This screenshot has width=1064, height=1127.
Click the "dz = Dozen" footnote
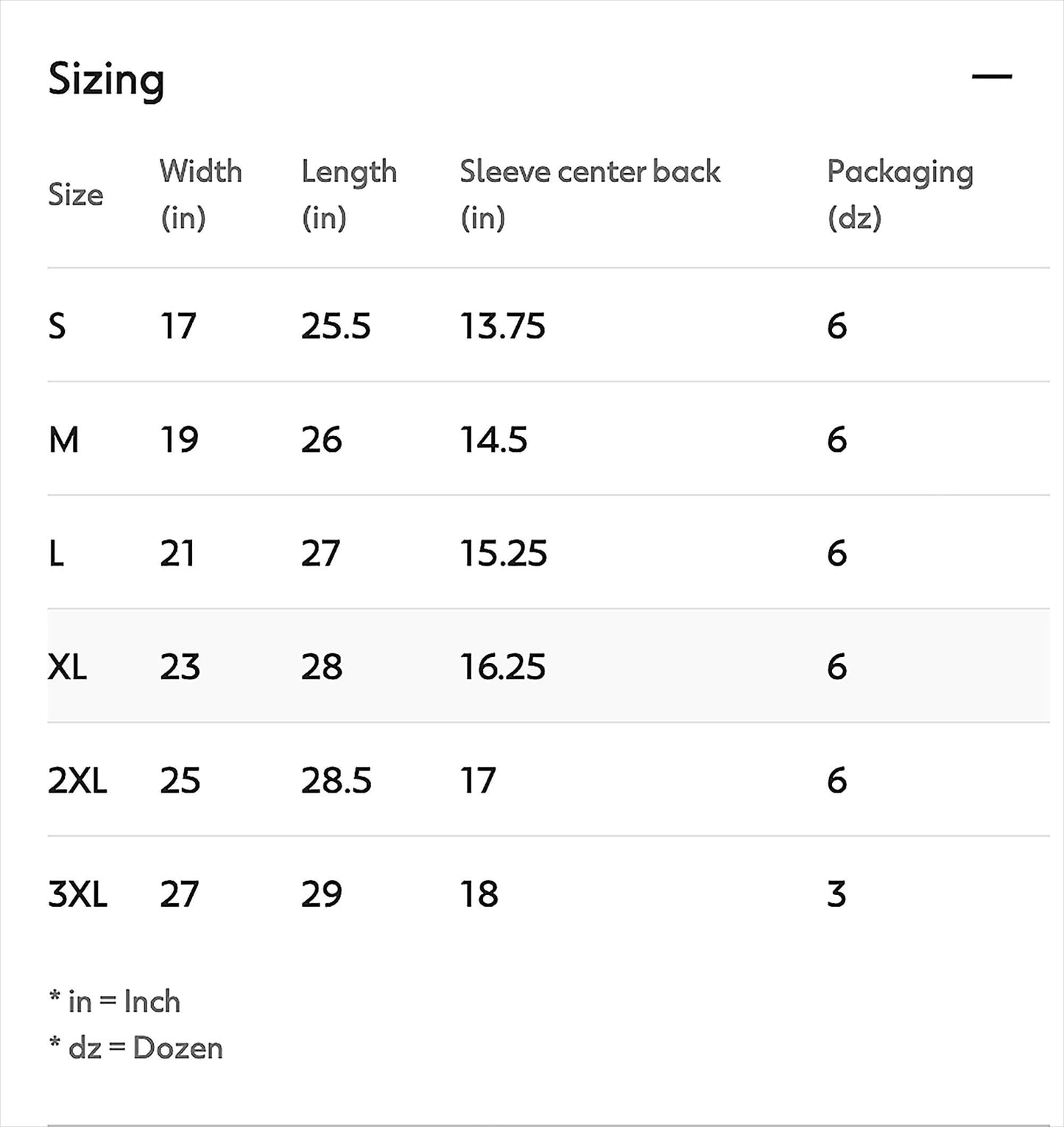[135, 1047]
